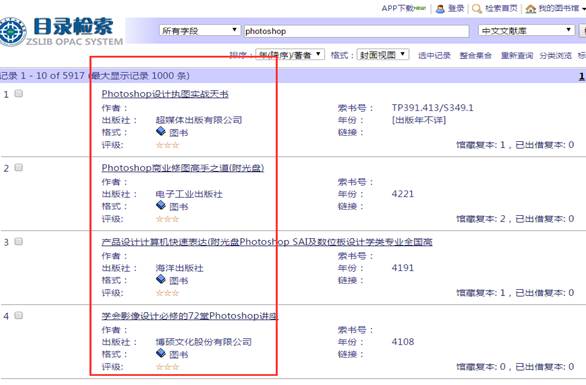Tick the checkbox for record 1
Image resolution: width=586 pixels, height=385 pixels.
[19, 93]
